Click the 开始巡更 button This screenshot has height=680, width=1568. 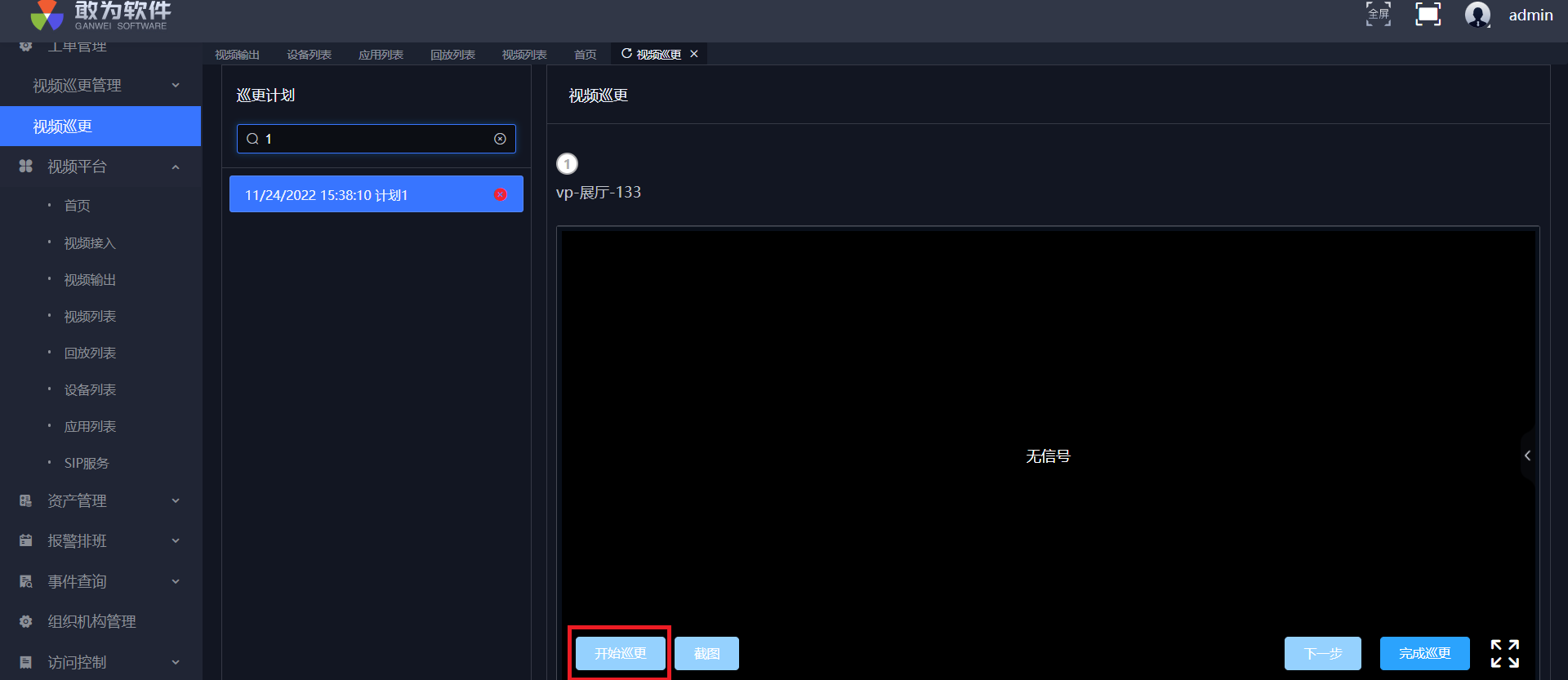pos(620,653)
